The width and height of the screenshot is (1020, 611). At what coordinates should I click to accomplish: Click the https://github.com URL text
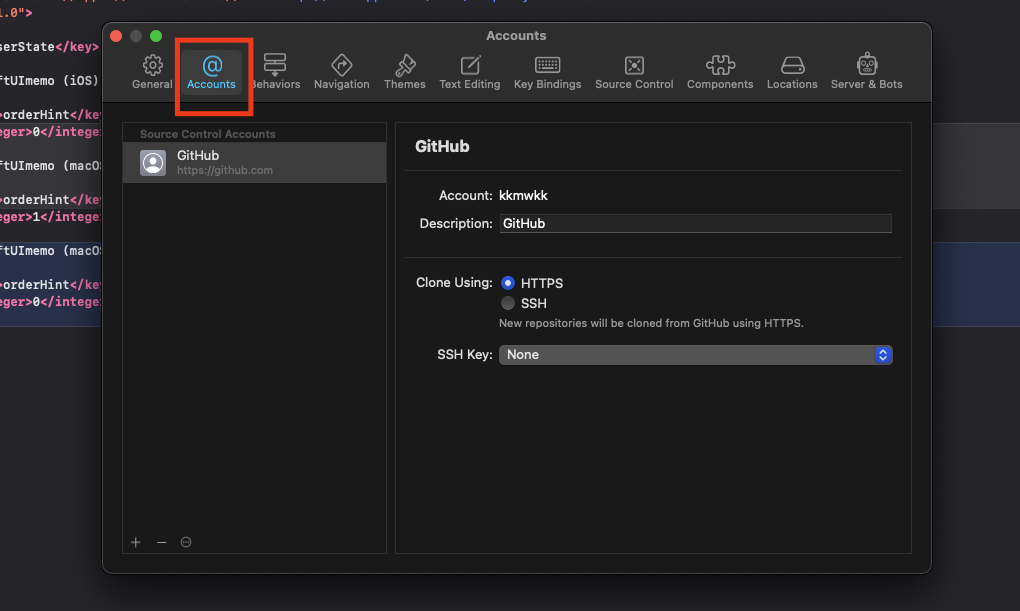[224, 170]
